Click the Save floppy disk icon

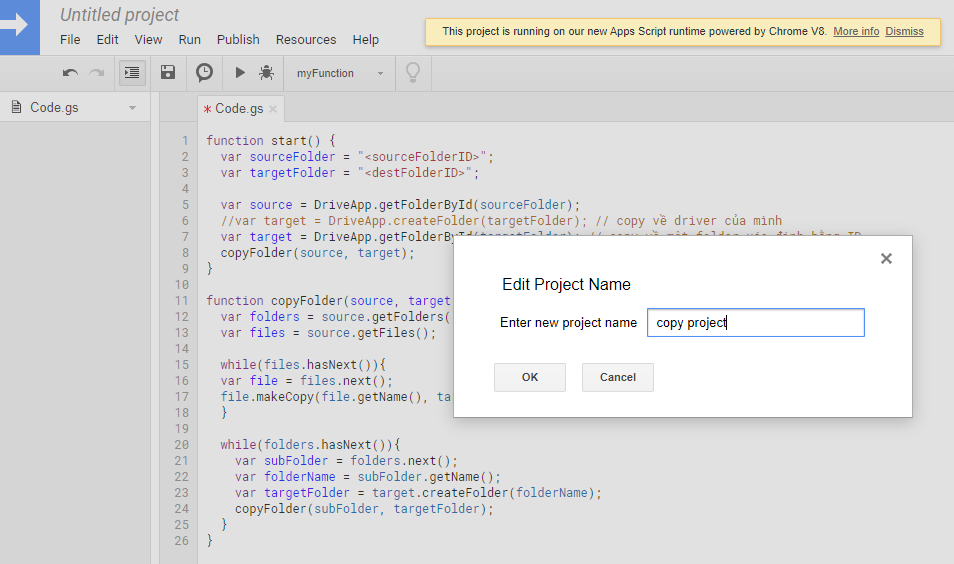168,73
